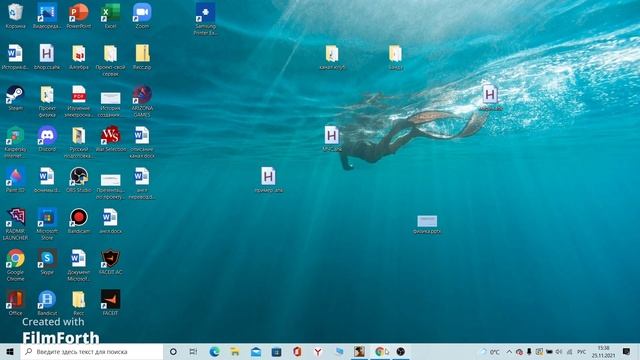Open the ARIZONA GAMES shortcut
640x360 pixels.
(142, 101)
